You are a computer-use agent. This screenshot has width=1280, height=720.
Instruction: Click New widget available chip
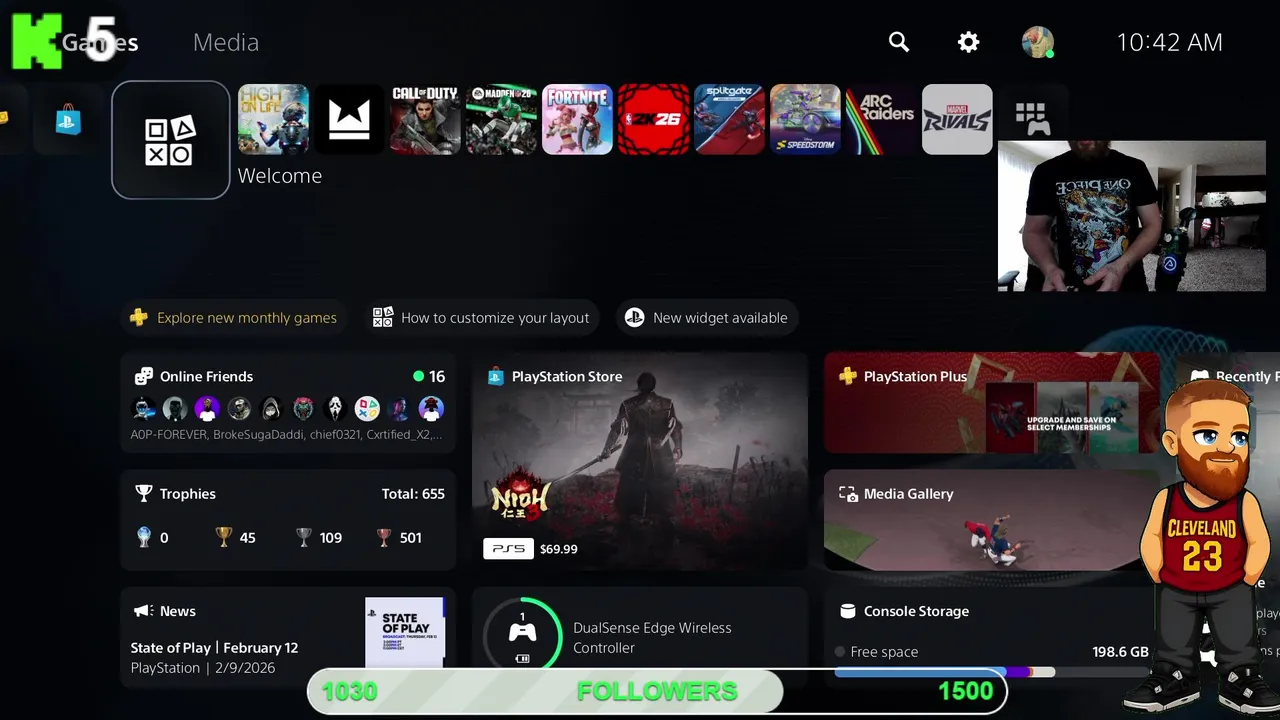click(x=707, y=318)
